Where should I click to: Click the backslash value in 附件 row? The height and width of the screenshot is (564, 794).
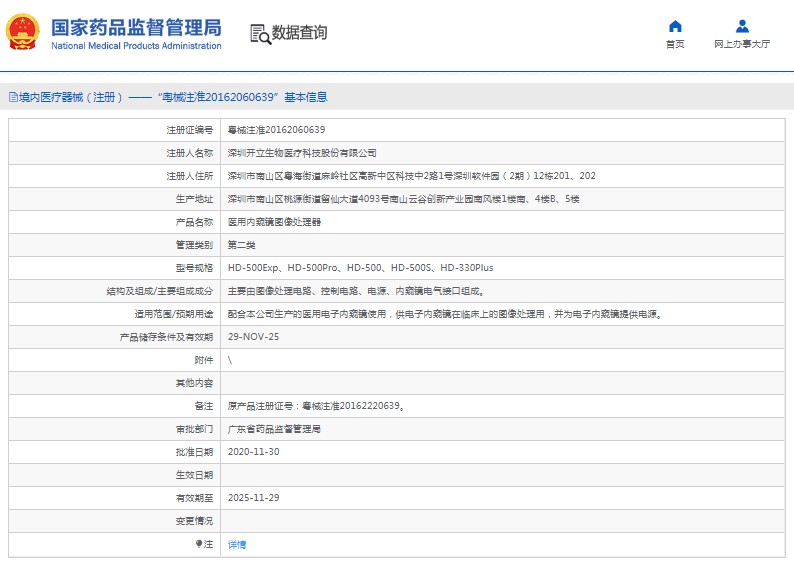point(230,360)
